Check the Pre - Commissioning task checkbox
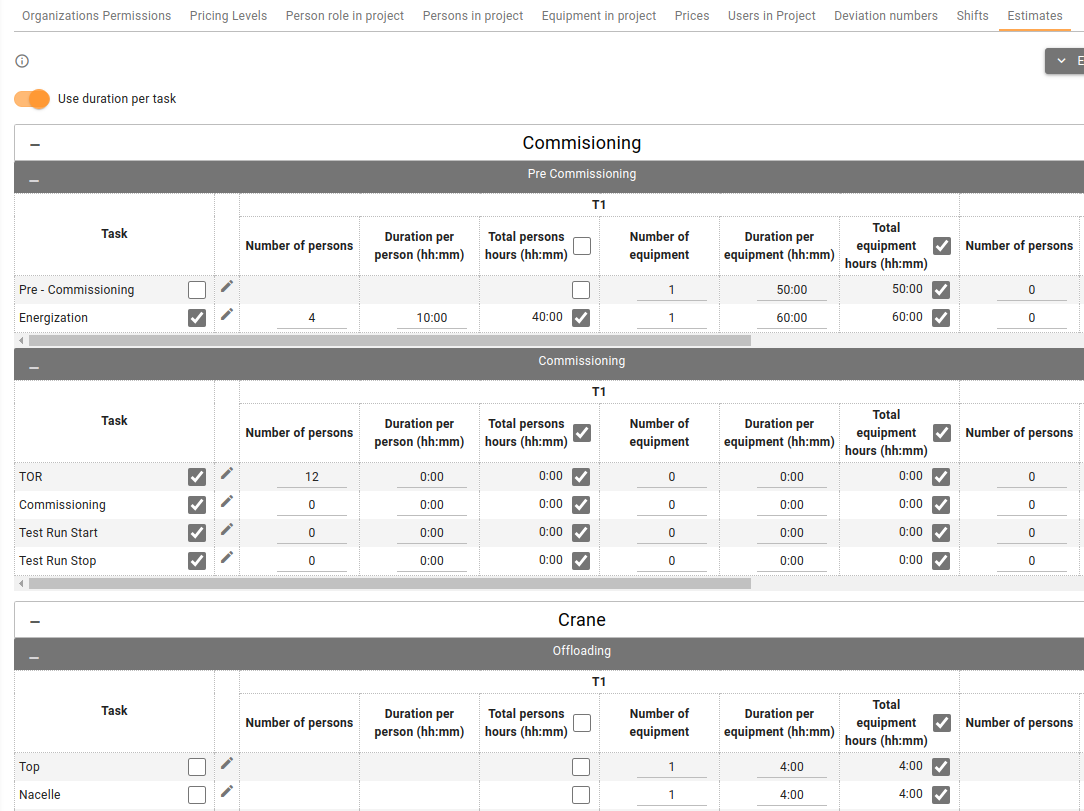Screen dimensions: 1084x811 (197, 290)
